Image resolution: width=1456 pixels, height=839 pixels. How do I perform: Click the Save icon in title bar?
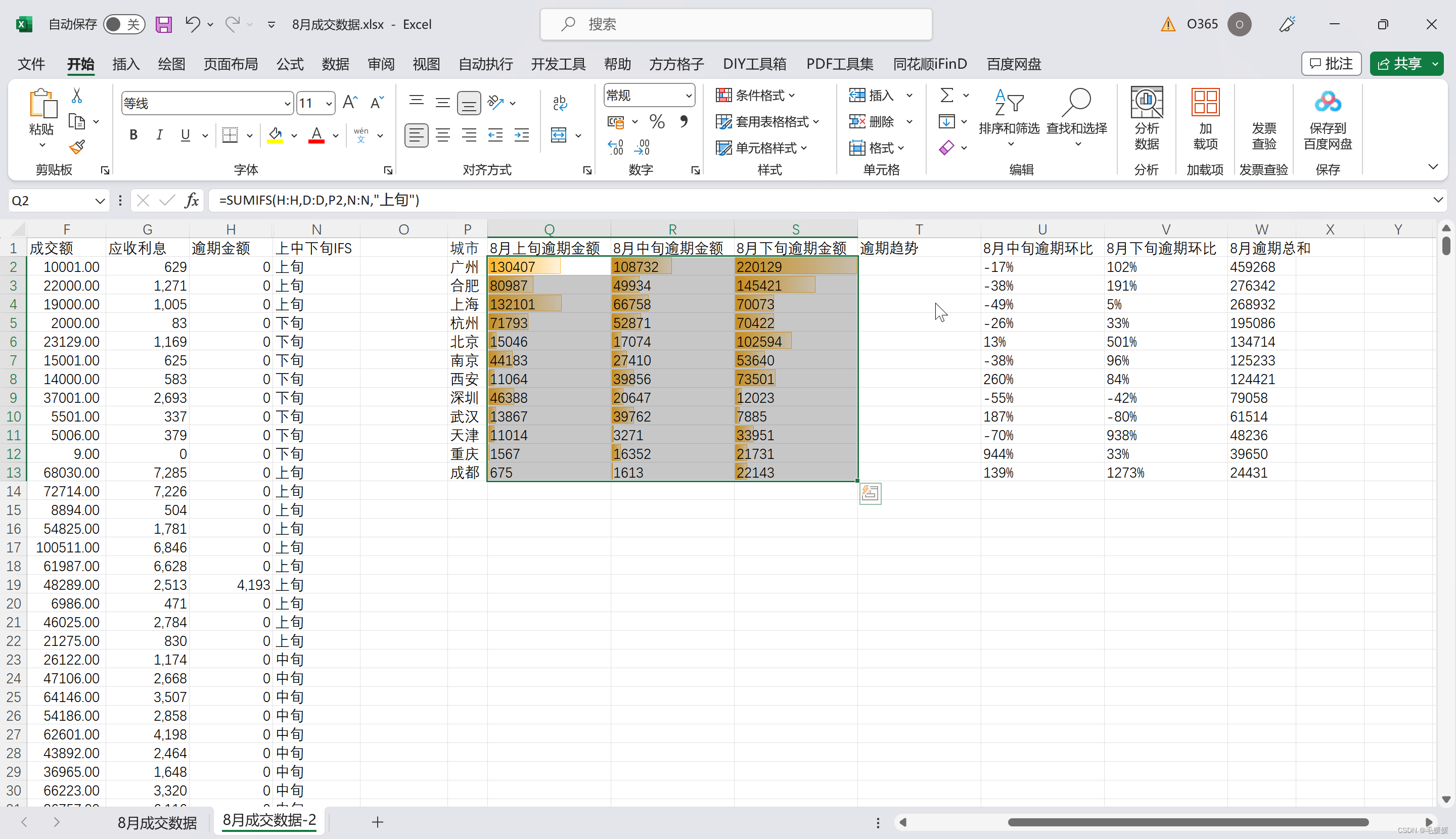[164, 24]
